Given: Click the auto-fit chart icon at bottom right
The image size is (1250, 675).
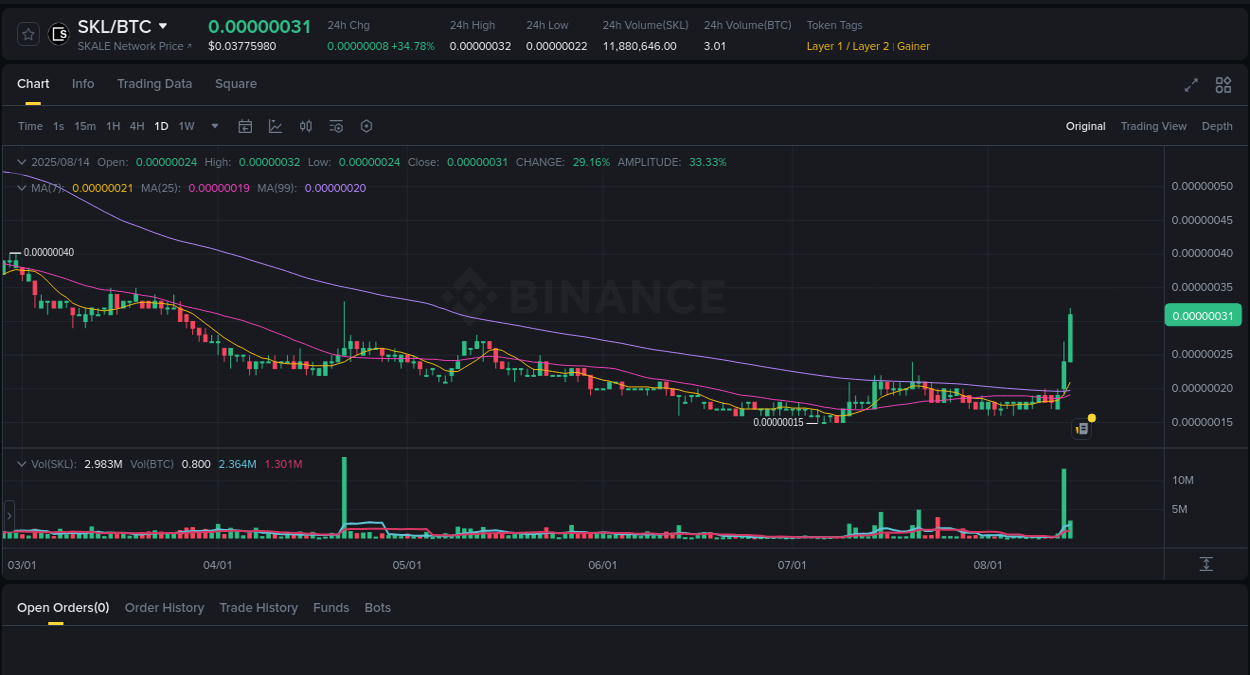Looking at the screenshot, I should click(1206, 564).
